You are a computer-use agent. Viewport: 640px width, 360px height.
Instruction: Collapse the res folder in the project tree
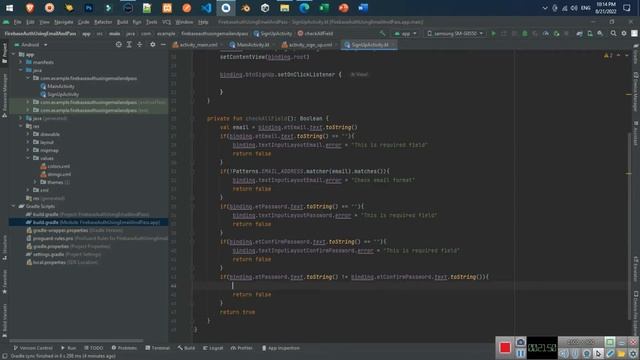pyautogui.click(x=21, y=126)
